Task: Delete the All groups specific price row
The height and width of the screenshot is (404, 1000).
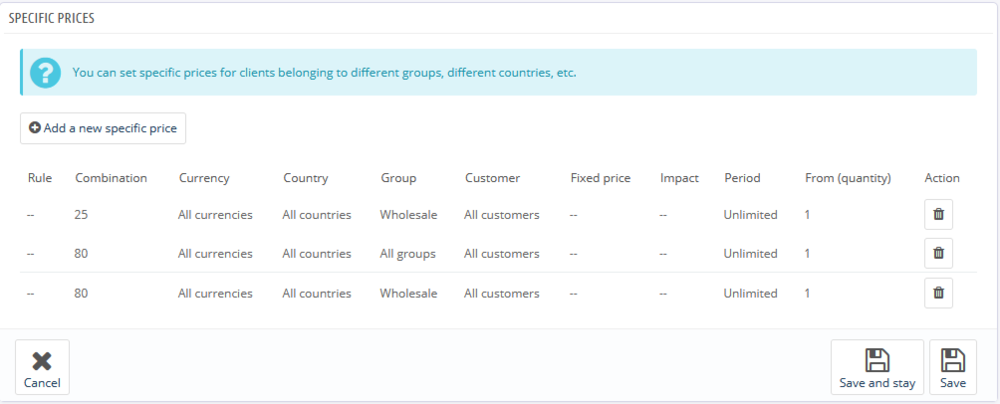Action: point(938,253)
